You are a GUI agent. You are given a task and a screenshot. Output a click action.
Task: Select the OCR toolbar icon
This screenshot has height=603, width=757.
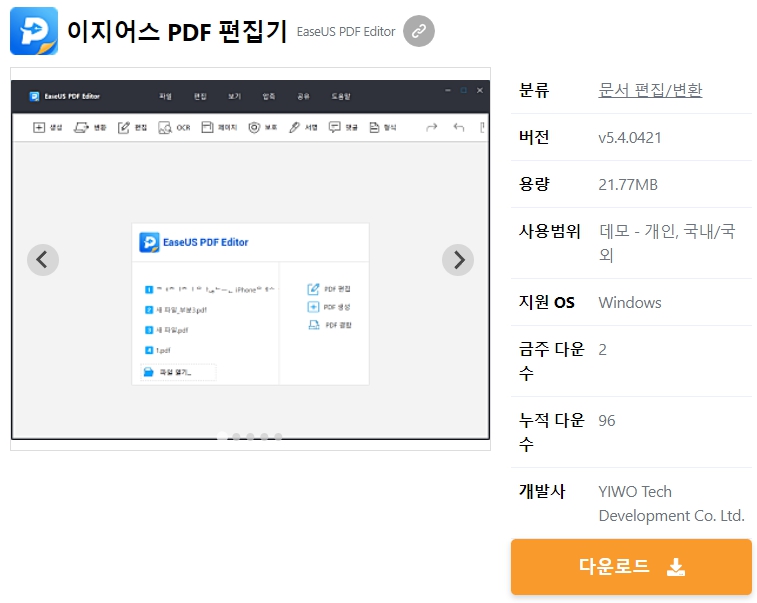tap(165, 127)
